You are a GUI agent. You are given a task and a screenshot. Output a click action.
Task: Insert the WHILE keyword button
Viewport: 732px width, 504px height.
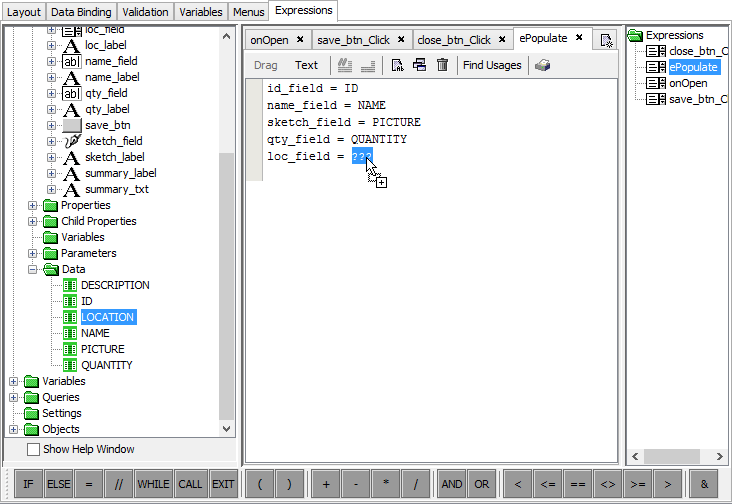(x=153, y=484)
